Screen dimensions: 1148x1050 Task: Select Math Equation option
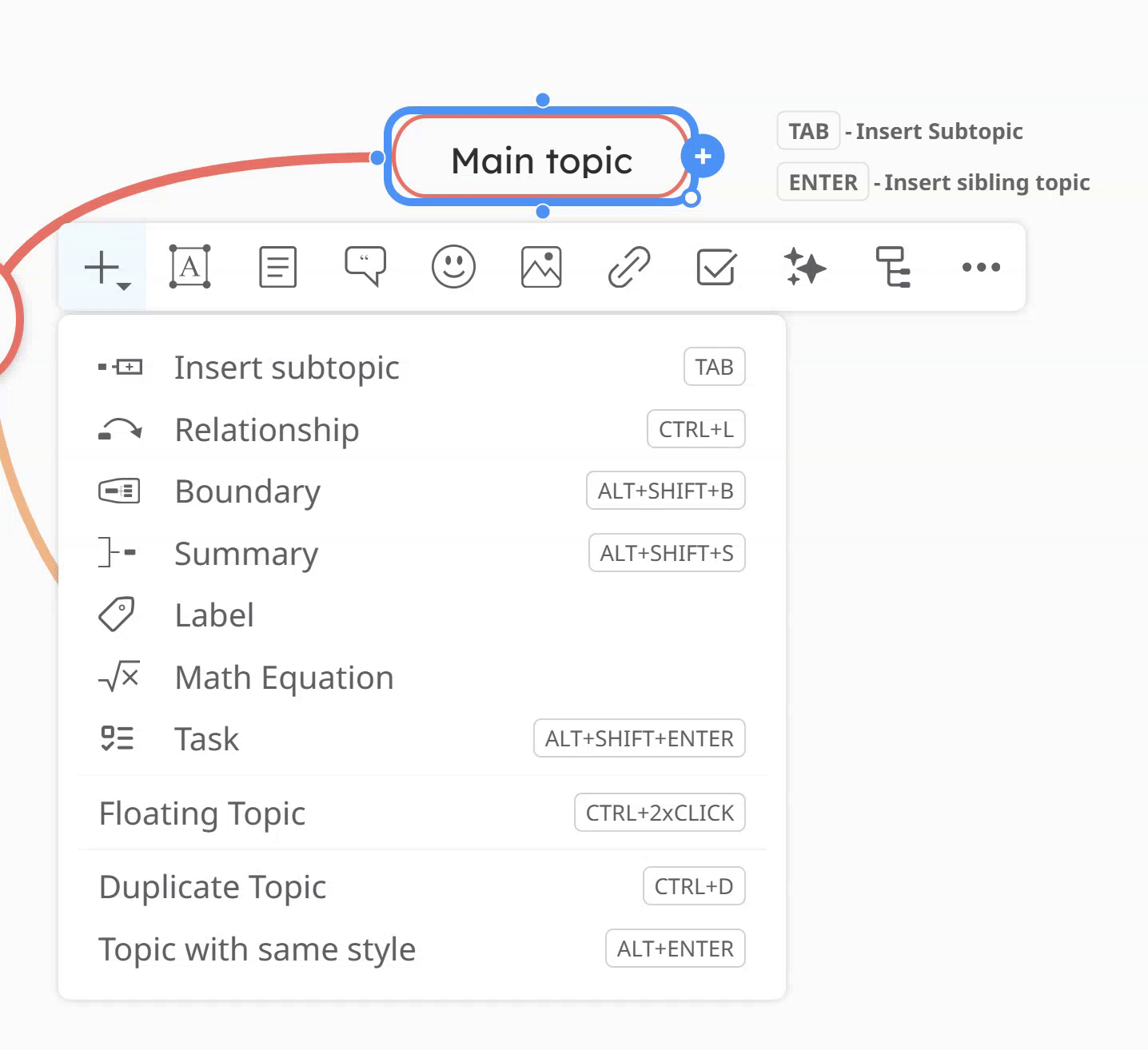click(x=284, y=678)
